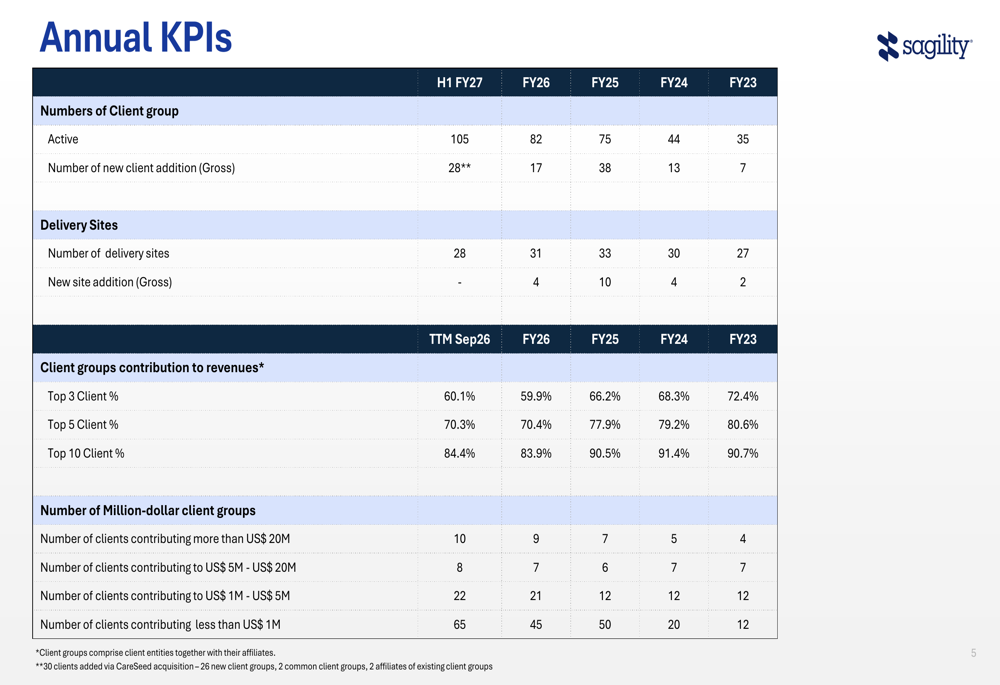Click Top 5 Client % label
The height and width of the screenshot is (685, 1000).
pyautogui.click(x=83, y=425)
